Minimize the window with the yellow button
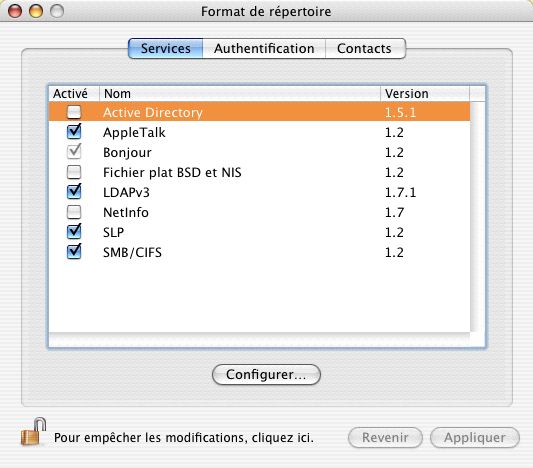 click(x=36, y=11)
